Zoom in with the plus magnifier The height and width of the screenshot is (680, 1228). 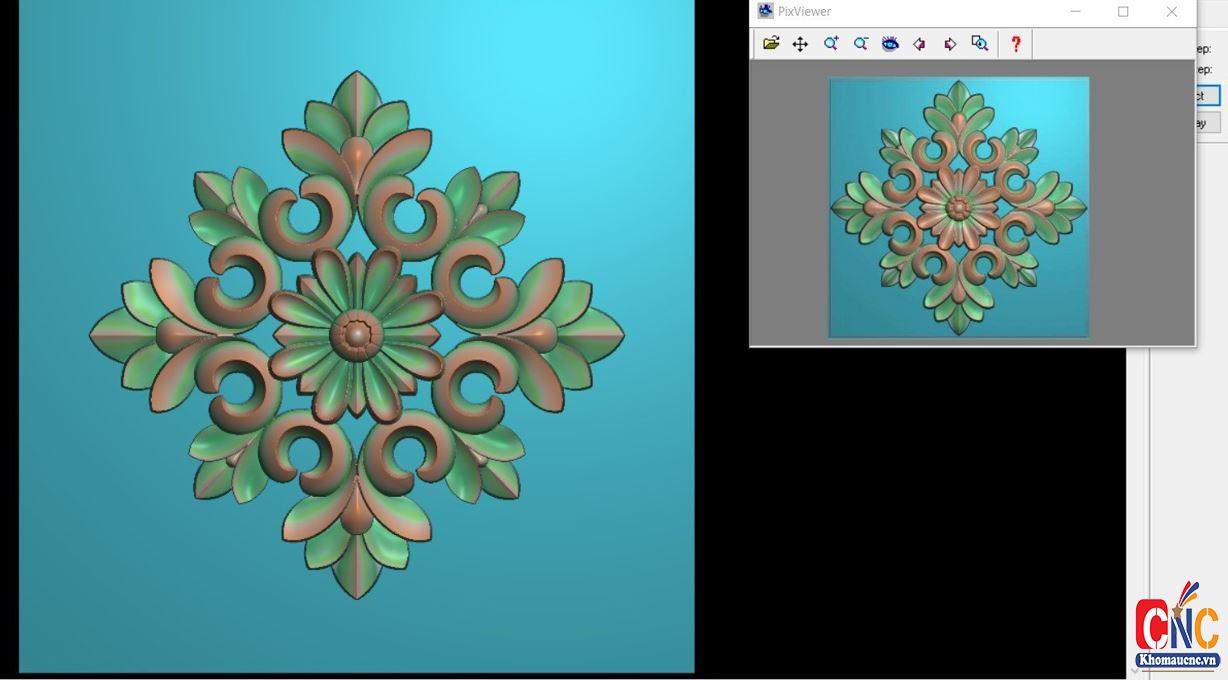(x=831, y=43)
